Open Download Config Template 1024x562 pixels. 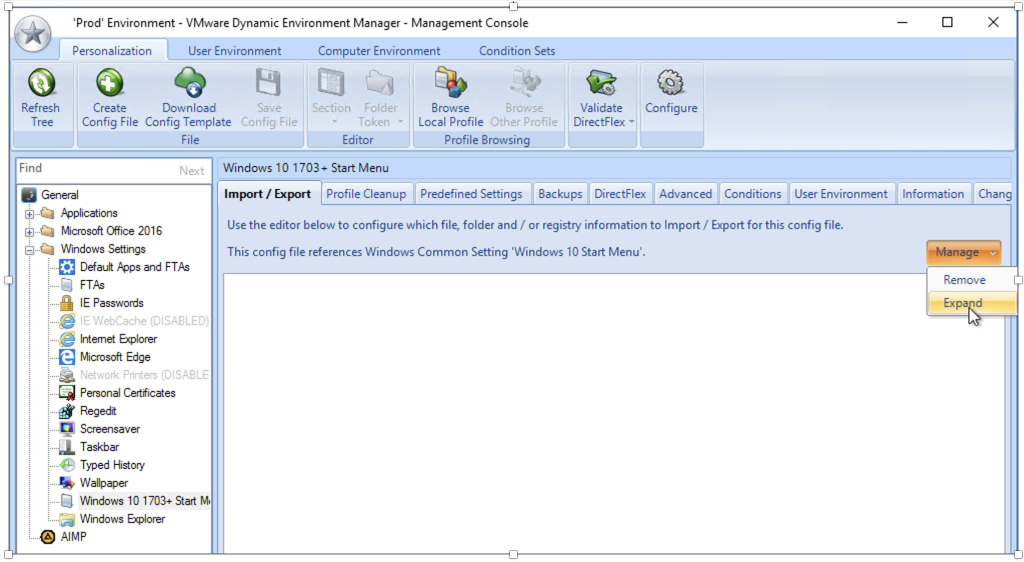pos(189,98)
